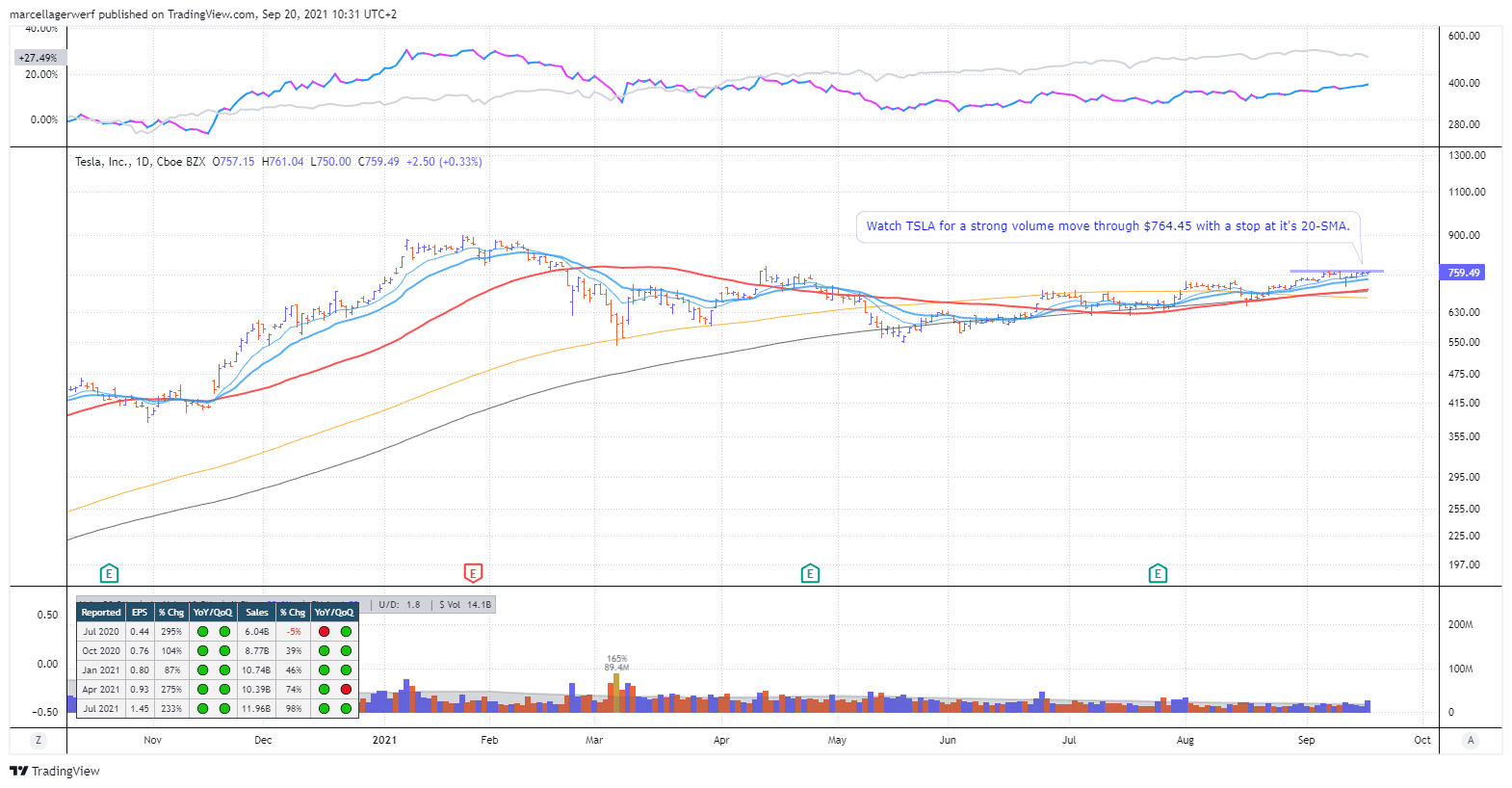The width and height of the screenshot is (1512, 788).
Task: Click the Oct label on the time axis
Action: coord(1422,740)
